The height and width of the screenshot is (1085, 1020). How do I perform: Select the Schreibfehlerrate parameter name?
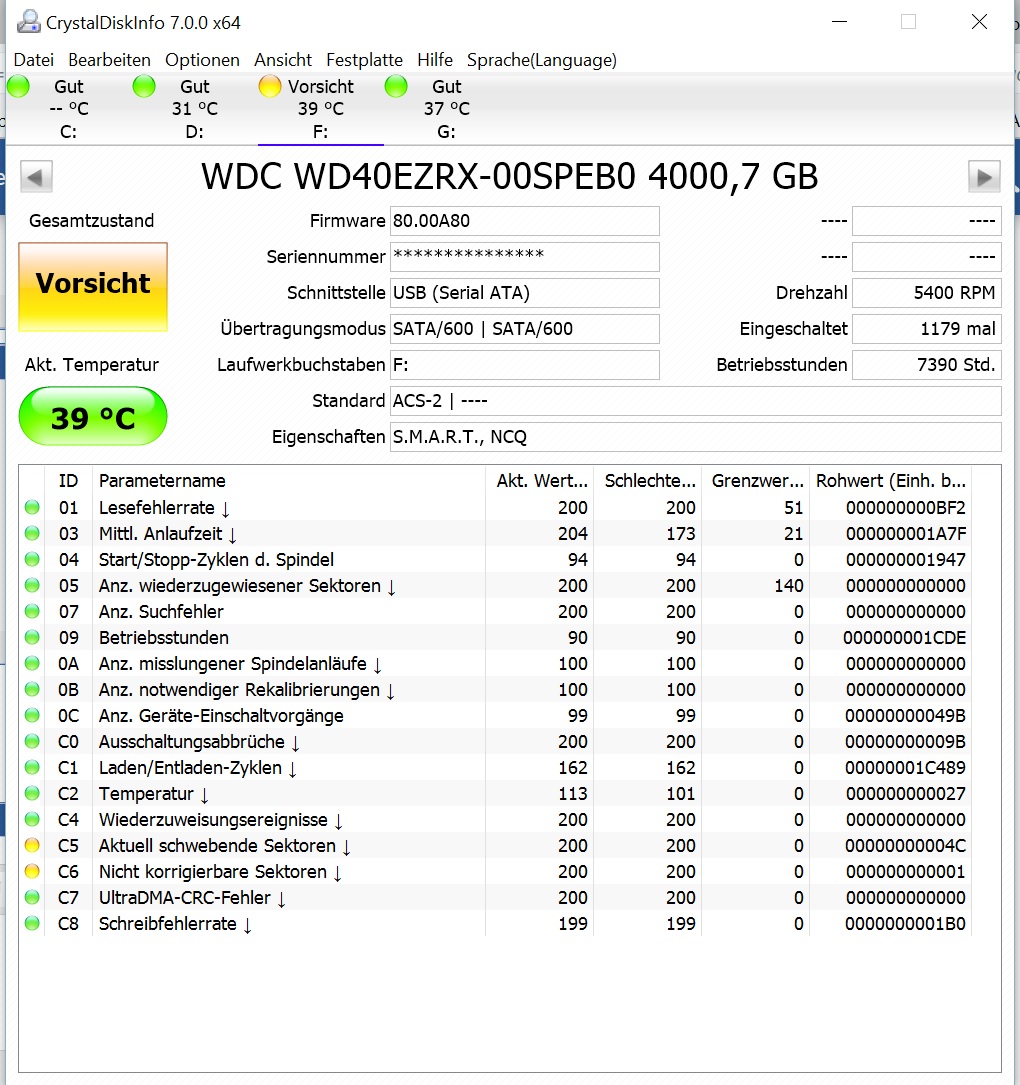[x=175, y=924]
